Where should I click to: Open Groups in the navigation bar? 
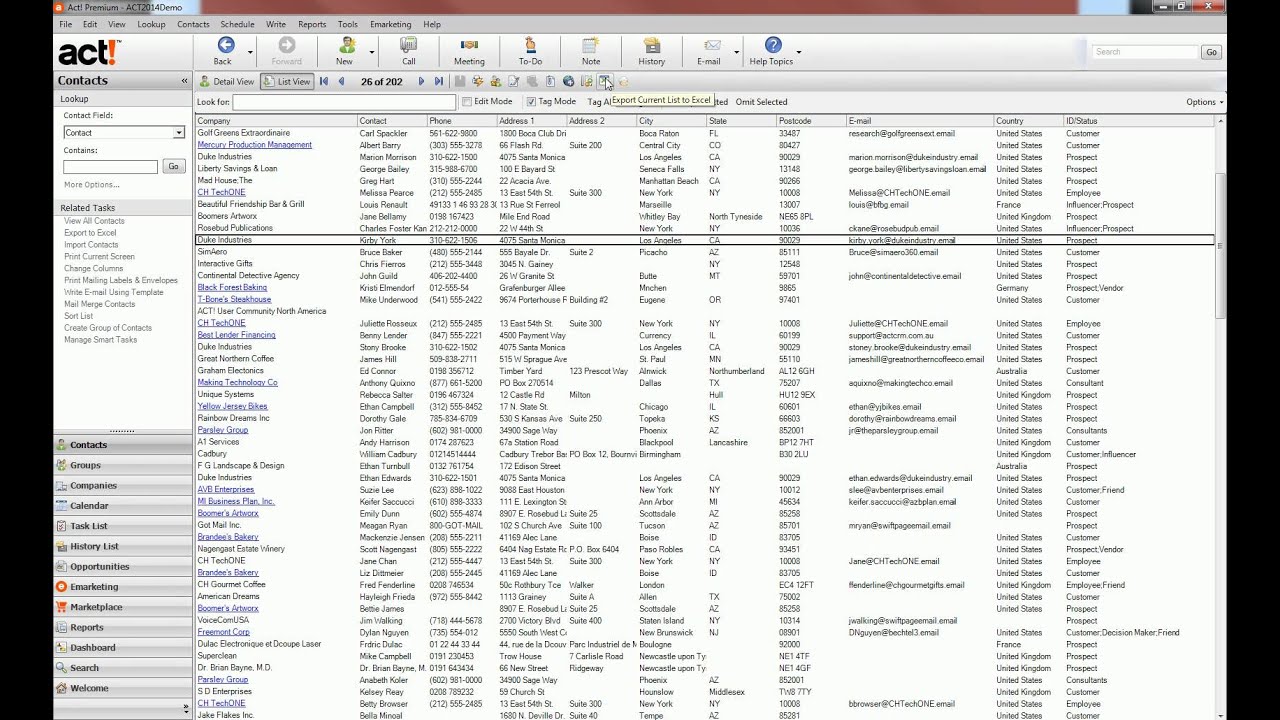(x=122, y=465)
